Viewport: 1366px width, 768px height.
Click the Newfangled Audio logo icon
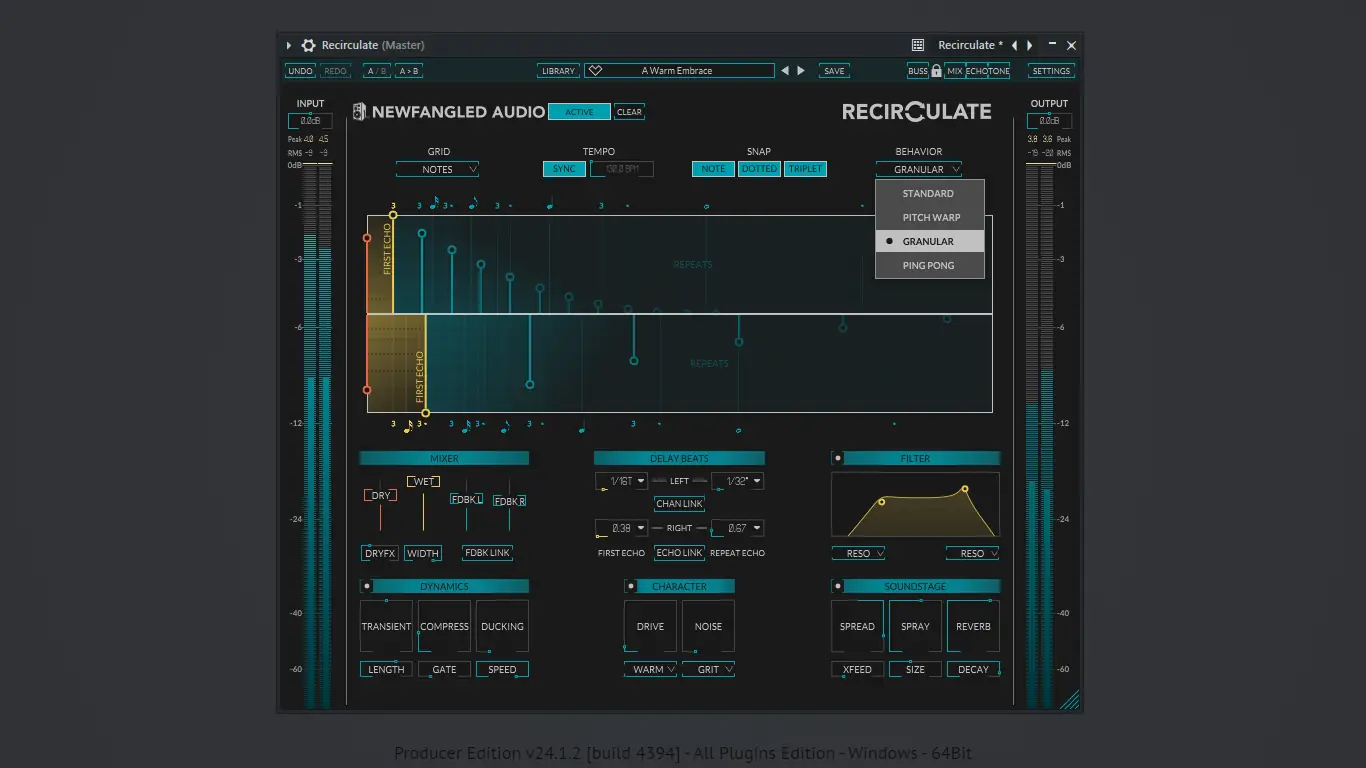point(360,112)
